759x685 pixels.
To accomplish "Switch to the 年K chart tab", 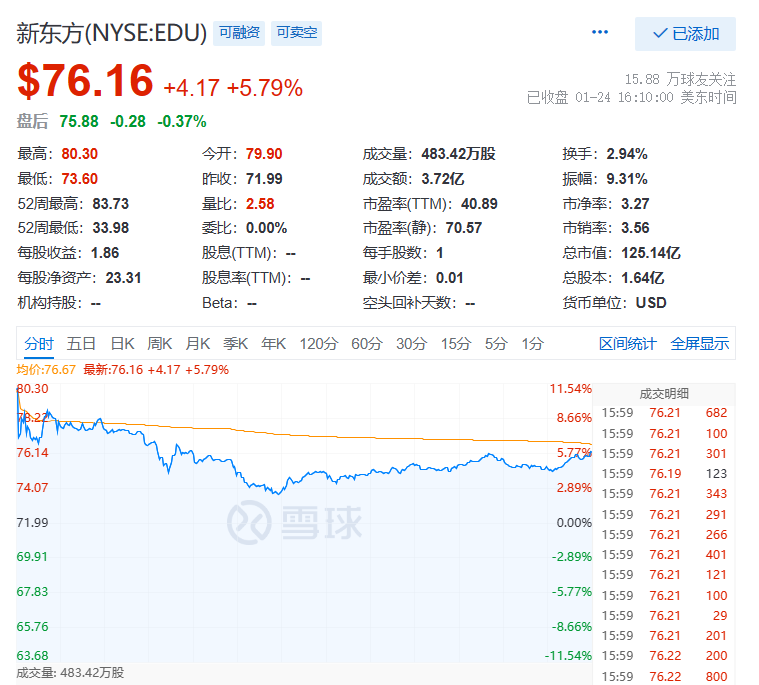I will [273, 344].
